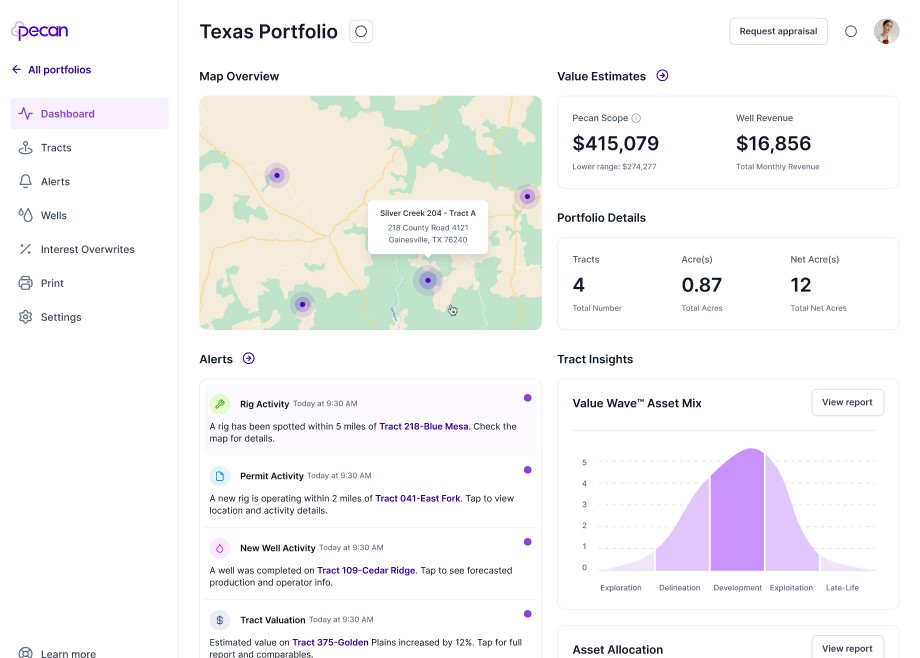Click the circle button beside Texas Portfolio
The width and height of the screenshot is (920, 658).
tap(361, 31)
